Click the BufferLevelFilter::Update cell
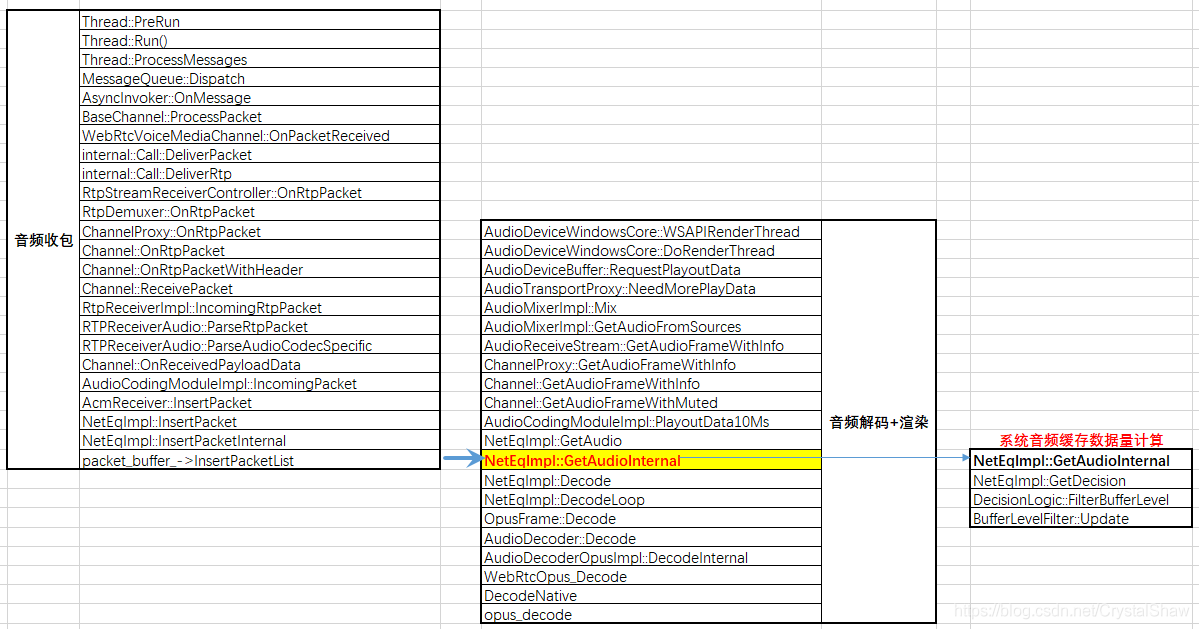The image size is (1199, 629). (1080, 519)
